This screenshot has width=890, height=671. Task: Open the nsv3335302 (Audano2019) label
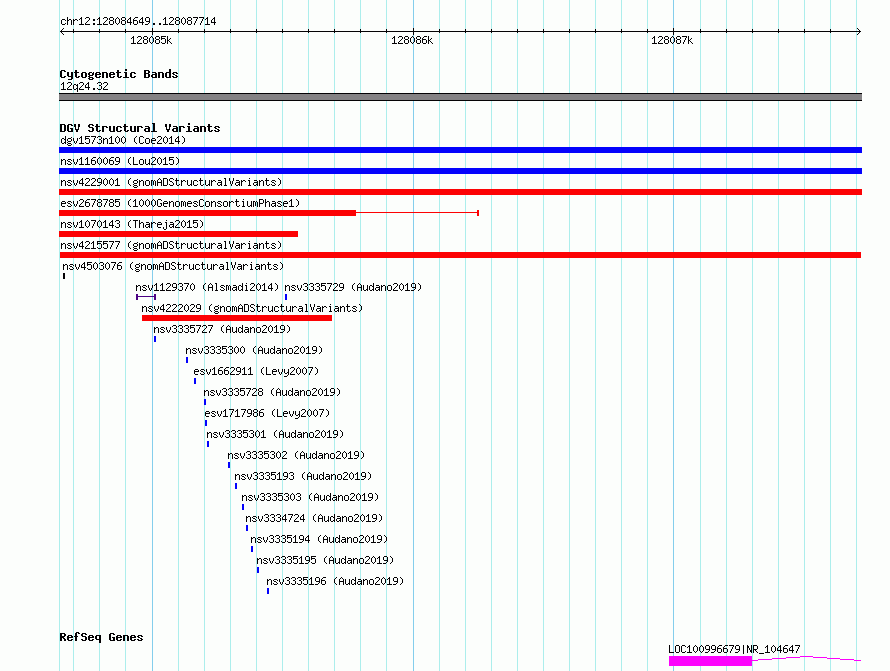point(296,455)
